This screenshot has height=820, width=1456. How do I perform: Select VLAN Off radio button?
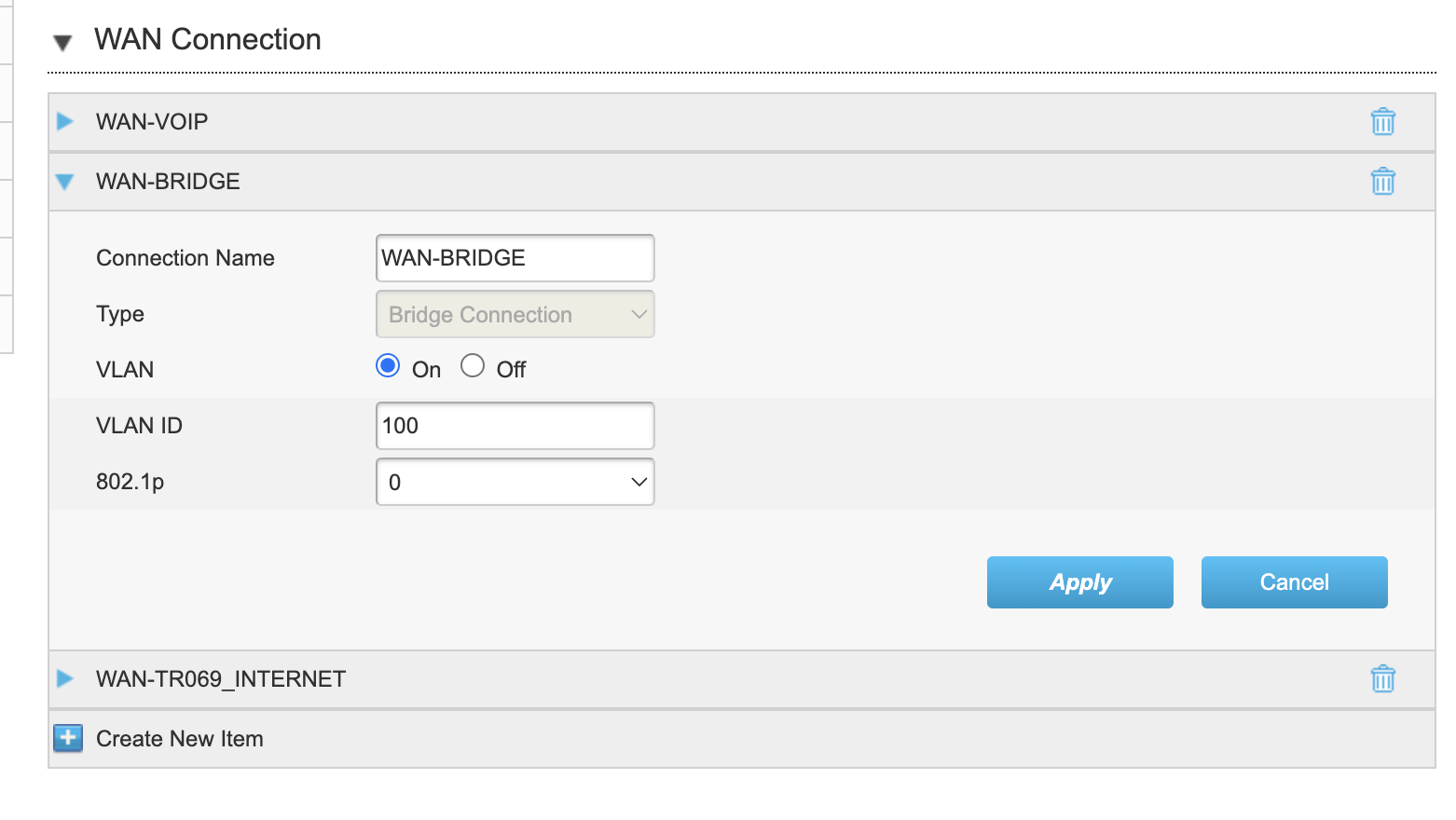point(473,365)
